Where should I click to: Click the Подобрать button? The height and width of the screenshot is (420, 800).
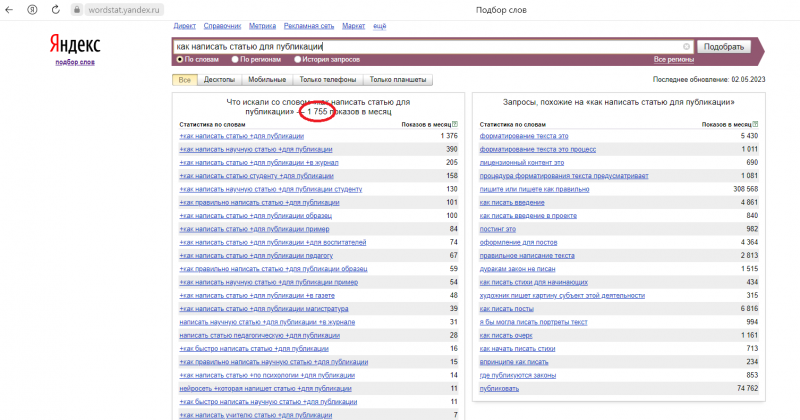723,47
